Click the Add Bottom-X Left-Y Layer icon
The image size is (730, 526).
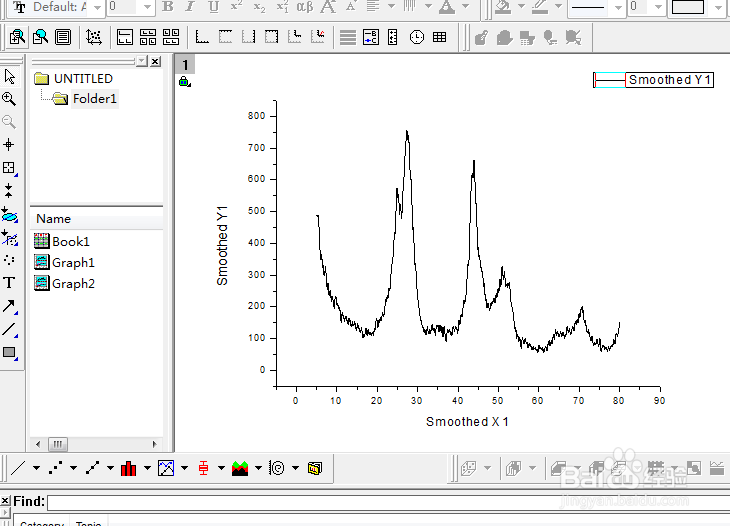(202, 37)
